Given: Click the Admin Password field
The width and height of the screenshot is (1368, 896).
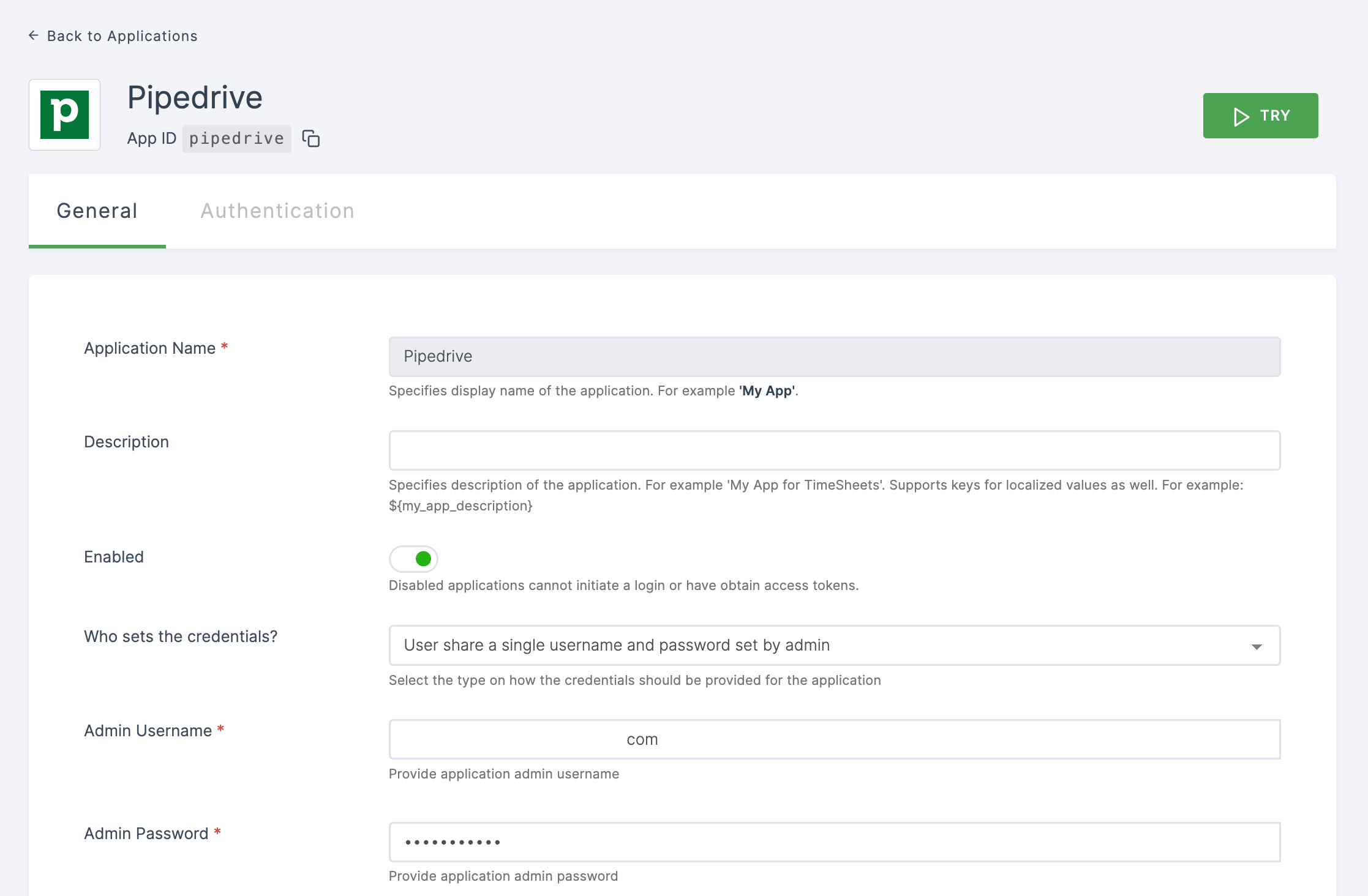Looking at the screenshot, I should pyautogui.click(x=835, y=842).
